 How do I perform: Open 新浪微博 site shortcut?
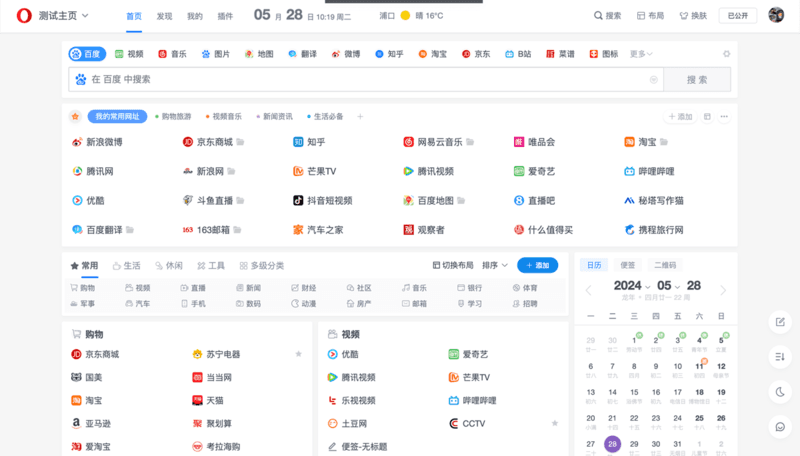point(97,142)
